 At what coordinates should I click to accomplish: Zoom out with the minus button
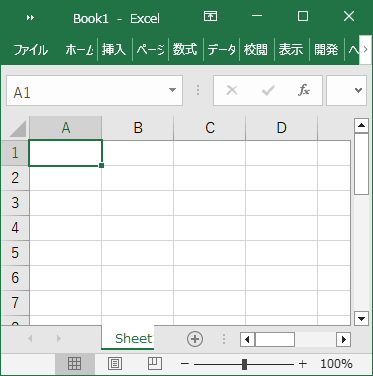[185, 364]
